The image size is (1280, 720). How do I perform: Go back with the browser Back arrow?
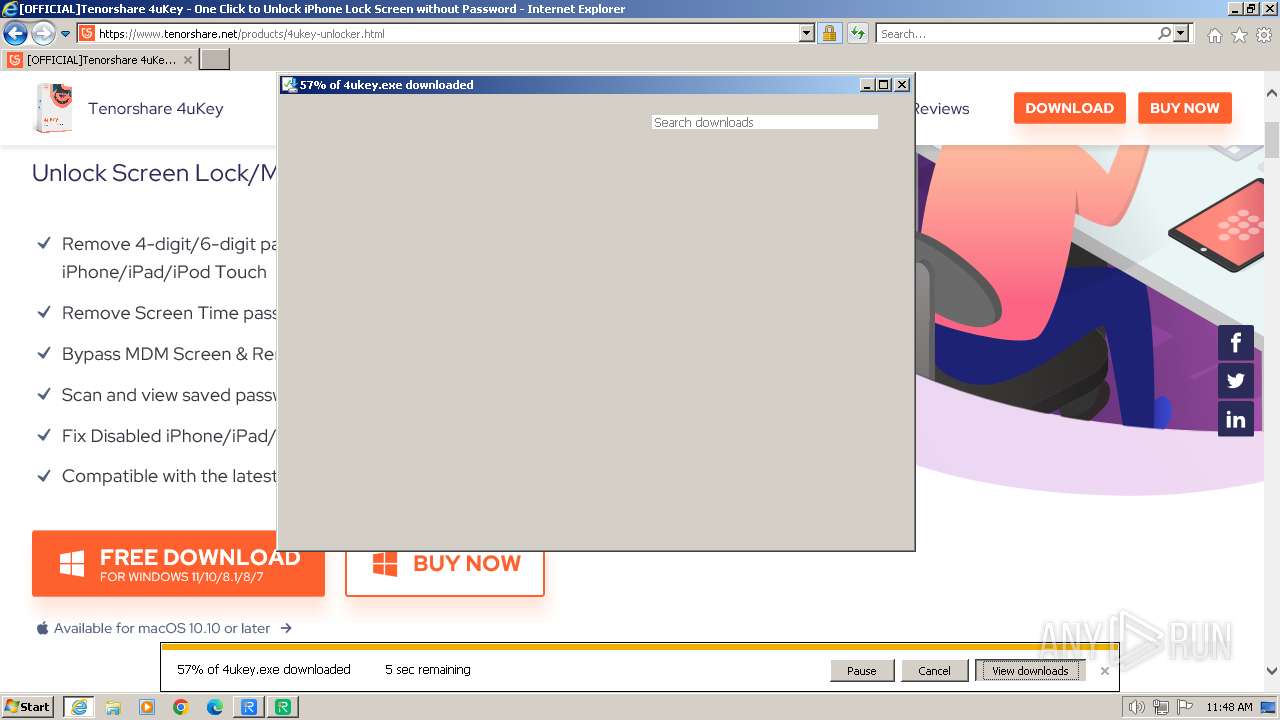tap(15, 33)
